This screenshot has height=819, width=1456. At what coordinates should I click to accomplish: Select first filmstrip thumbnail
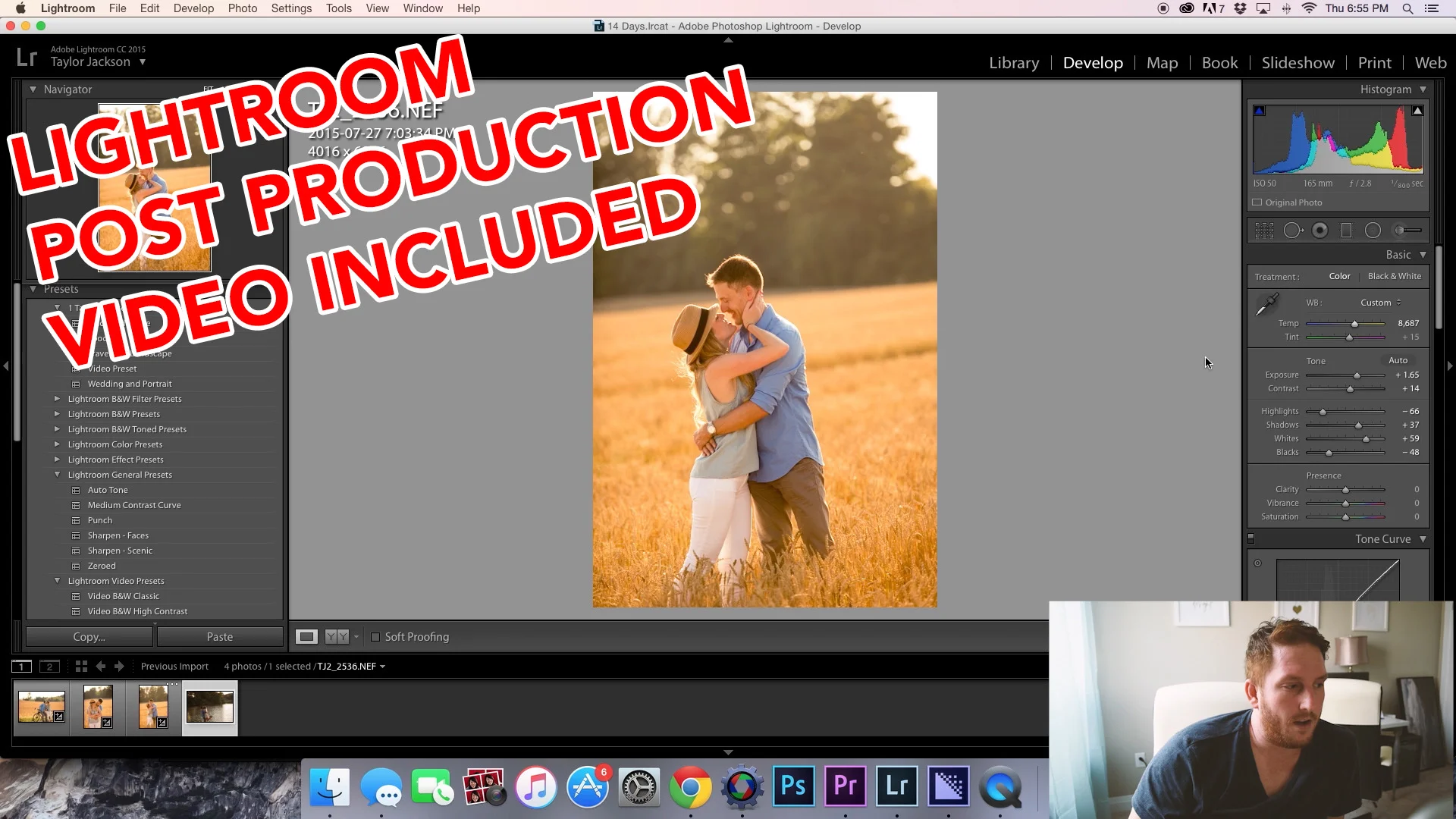(x=42, y=707)
